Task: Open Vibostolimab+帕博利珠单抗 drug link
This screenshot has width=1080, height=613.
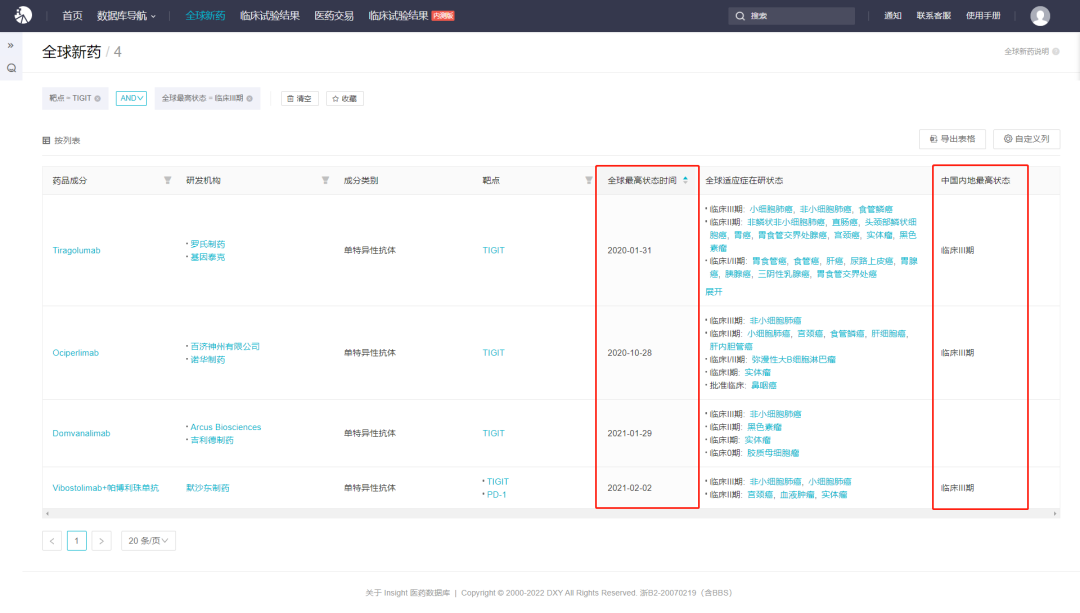Action: coord(105,488)
